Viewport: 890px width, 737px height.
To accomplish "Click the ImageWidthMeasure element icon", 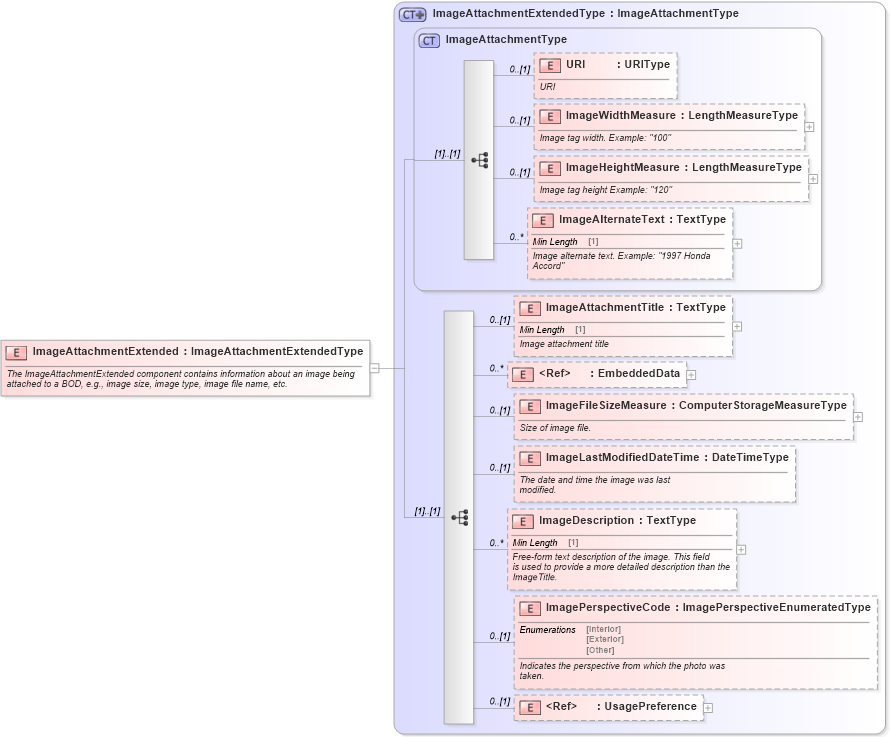I will pyautogui.click(x=548, y=115).
